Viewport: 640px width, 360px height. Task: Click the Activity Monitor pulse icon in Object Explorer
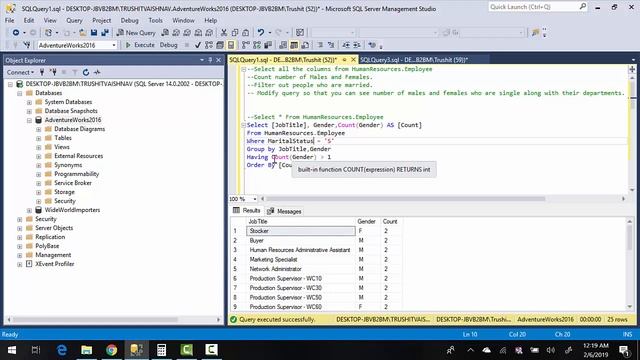97,72
